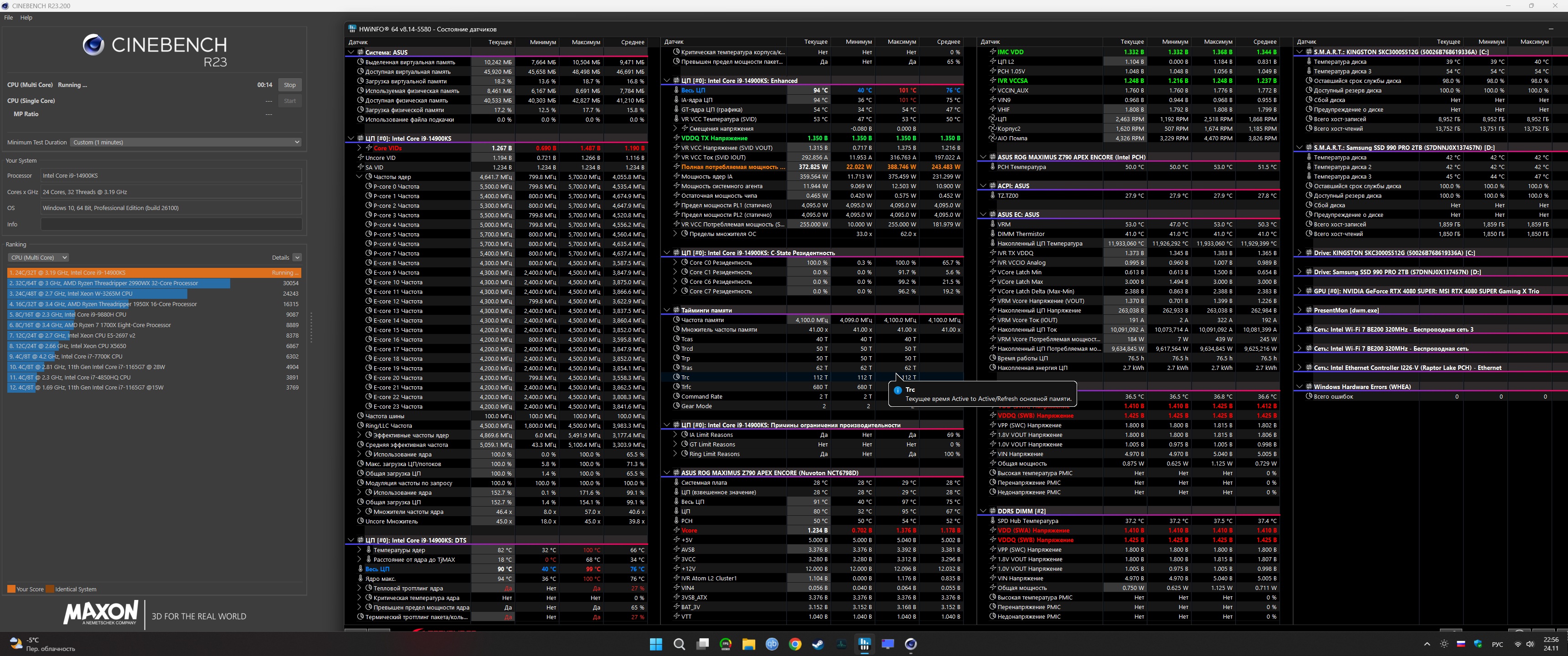Image resolution: width=1568 pixels, height=656 pixels.
Task: Launch qBittorrent from the taskbar
Action: pyautogui.click(x=772, y=644)
